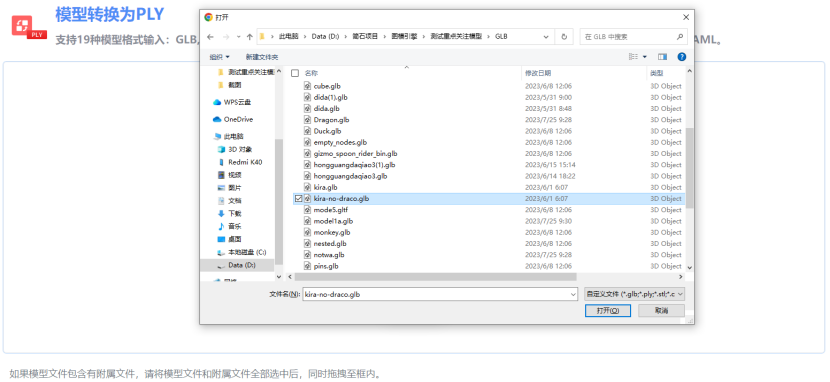This screenshot has height=382, width=830.
Task: Click the monkey.glb file icon
Action: [x=308, y=232]
